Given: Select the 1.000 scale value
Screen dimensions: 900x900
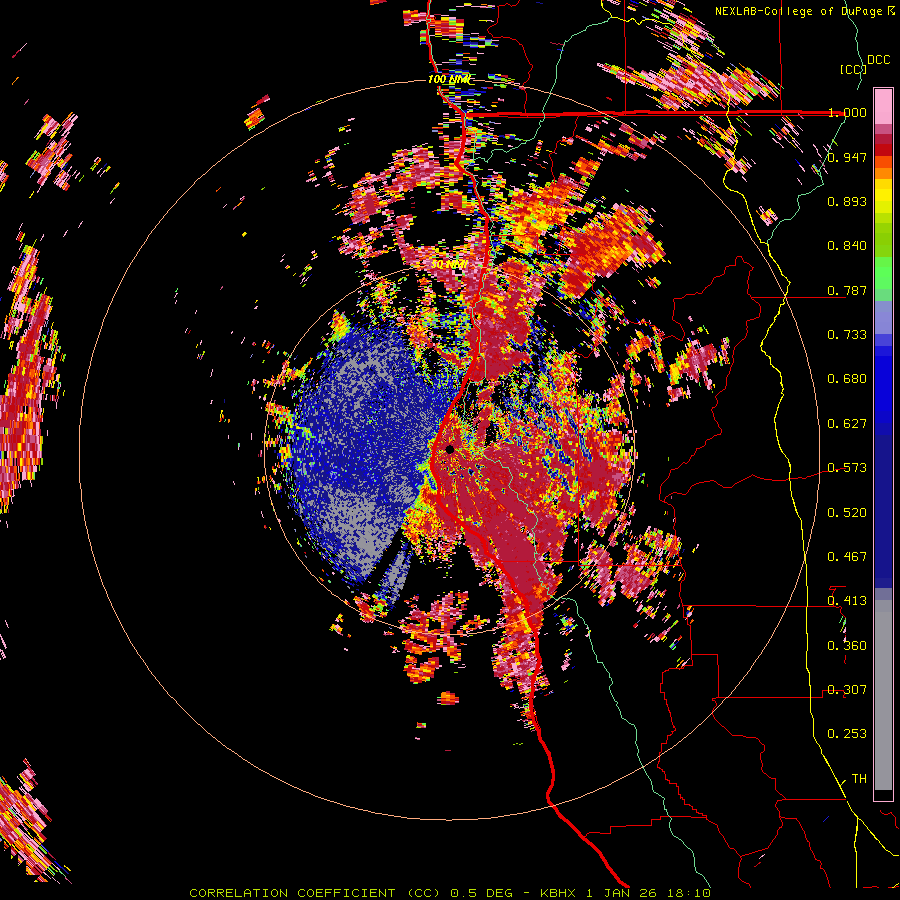Looking at the screenshot, I should [847, 112].
